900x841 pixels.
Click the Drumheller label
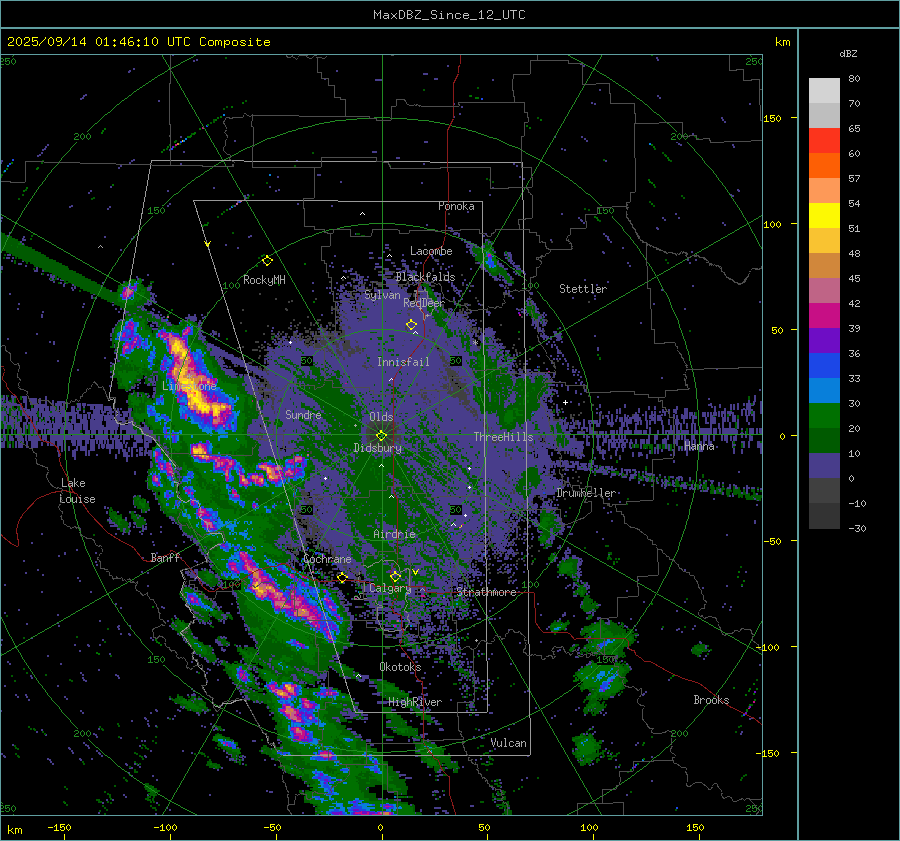pos(586,493)
